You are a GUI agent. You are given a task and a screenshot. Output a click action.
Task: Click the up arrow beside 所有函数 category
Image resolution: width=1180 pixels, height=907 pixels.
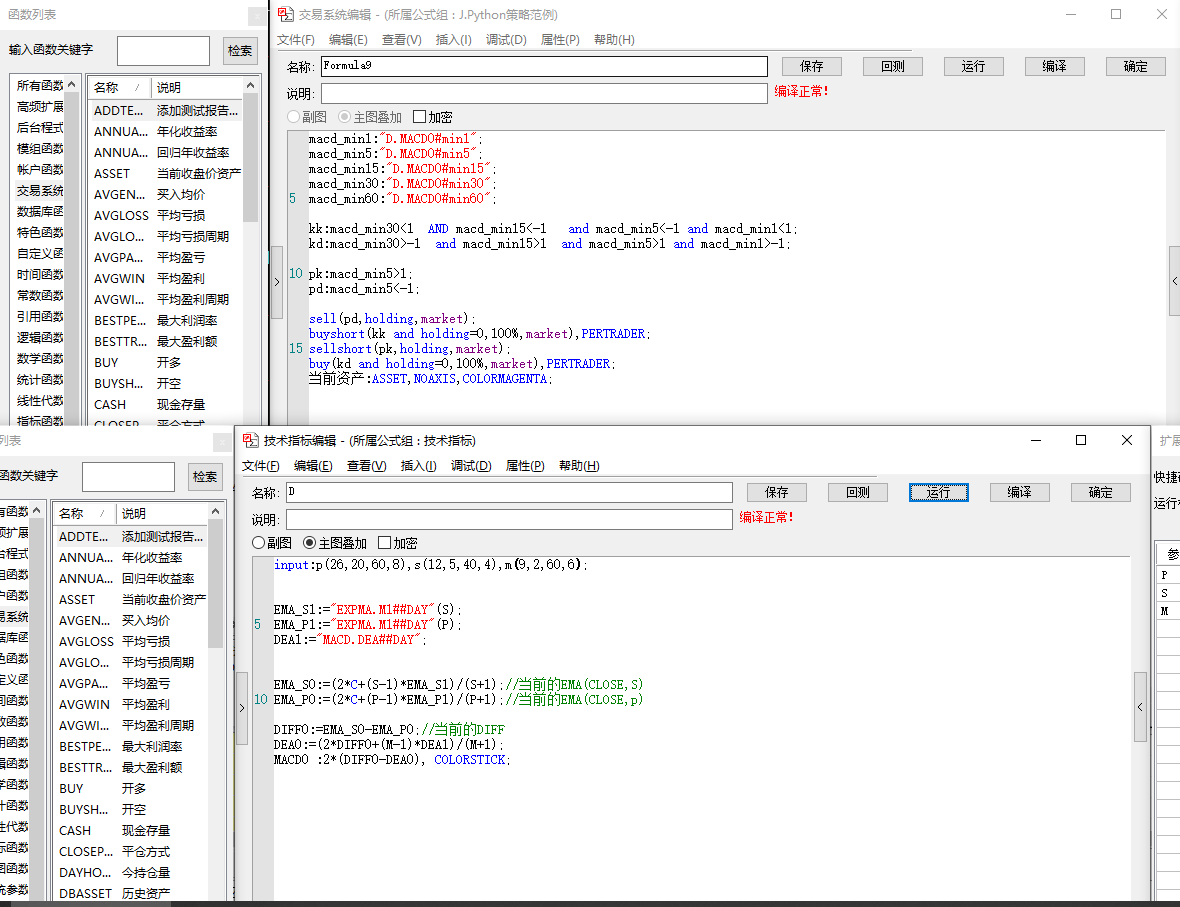tap(71, 84)
